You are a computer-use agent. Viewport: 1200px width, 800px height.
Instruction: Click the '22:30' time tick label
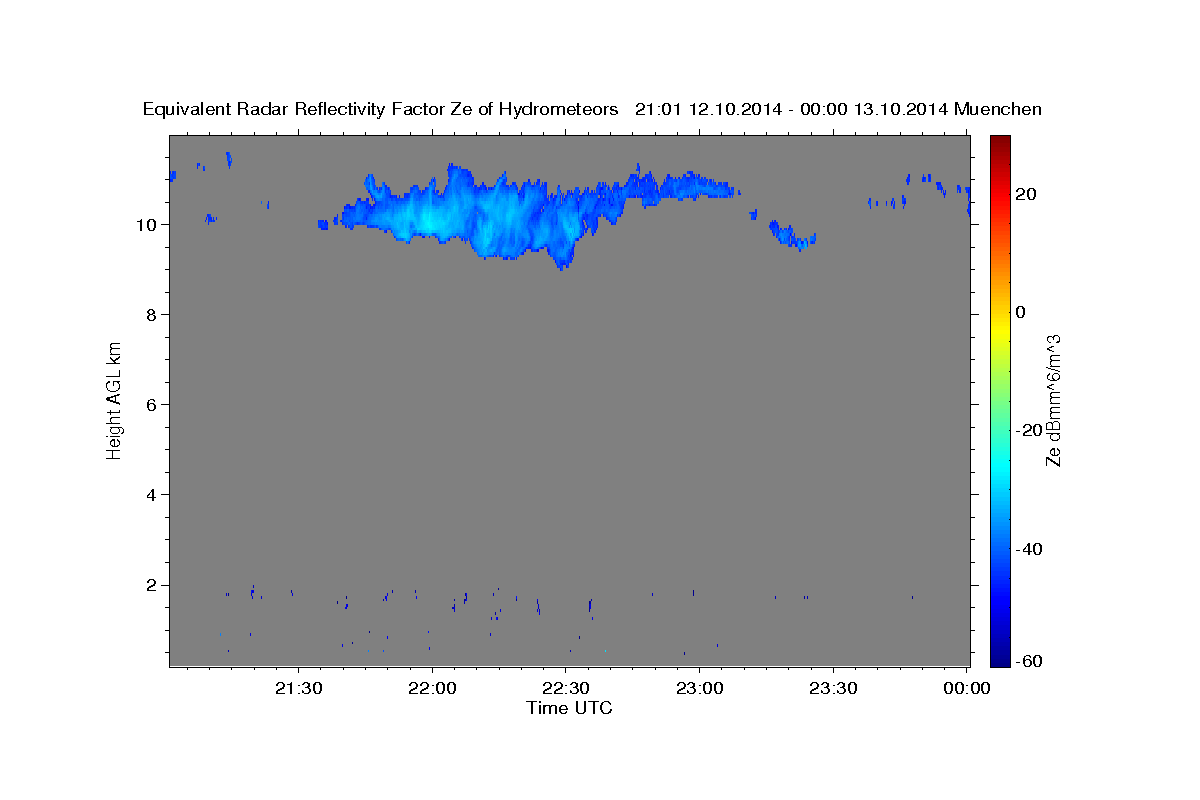click(x=566, y=689)
